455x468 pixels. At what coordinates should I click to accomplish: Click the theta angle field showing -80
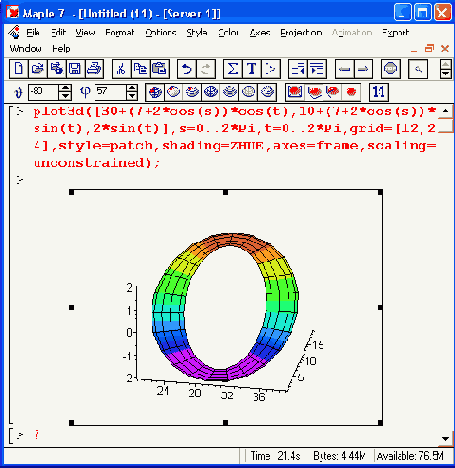click(x=44, y=92)
